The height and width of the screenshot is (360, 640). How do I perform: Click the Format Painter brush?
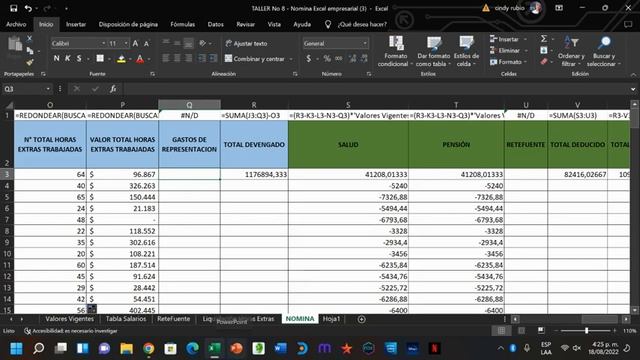pos(29,62)
